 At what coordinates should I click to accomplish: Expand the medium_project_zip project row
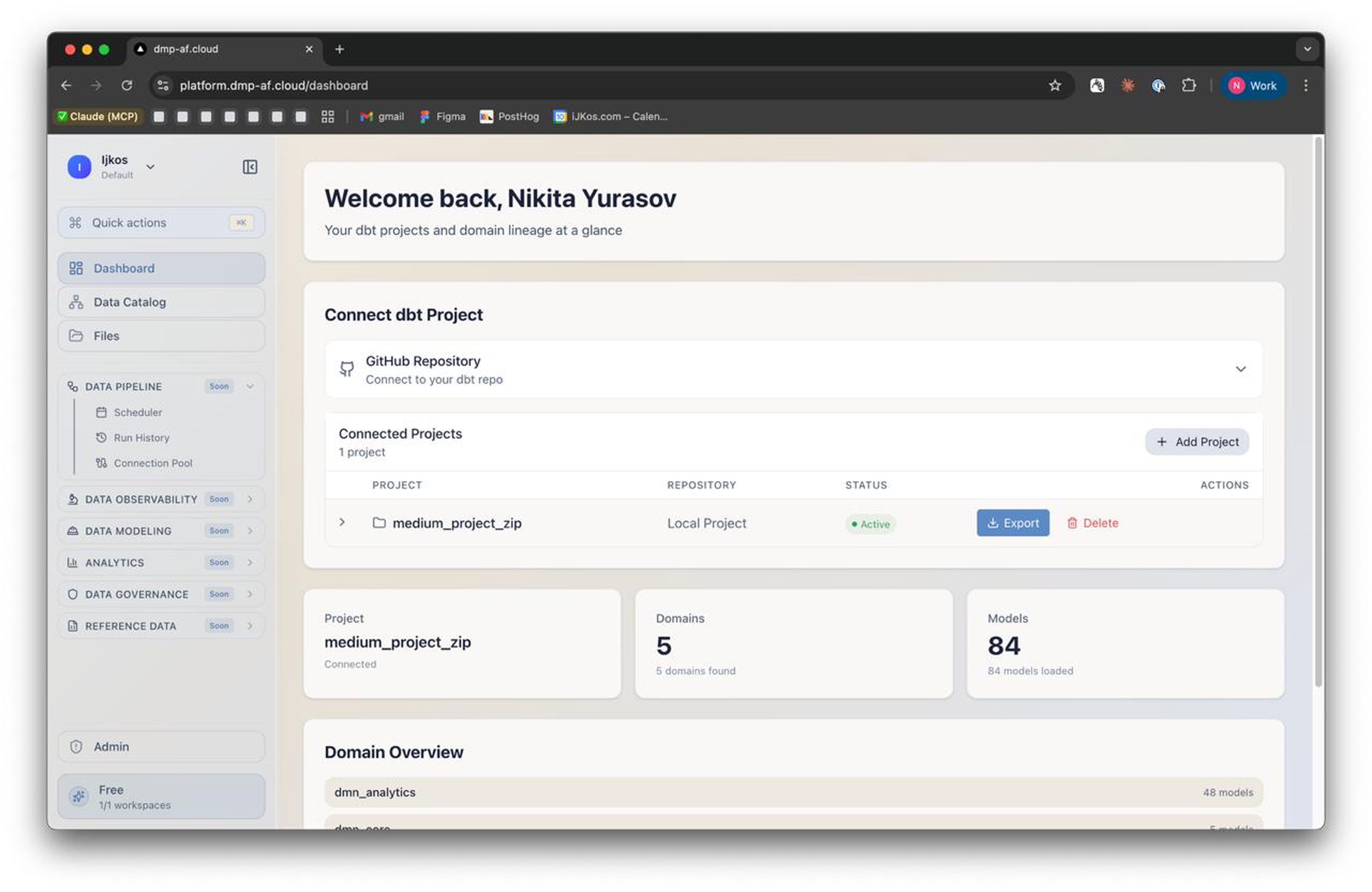point(342,522)
